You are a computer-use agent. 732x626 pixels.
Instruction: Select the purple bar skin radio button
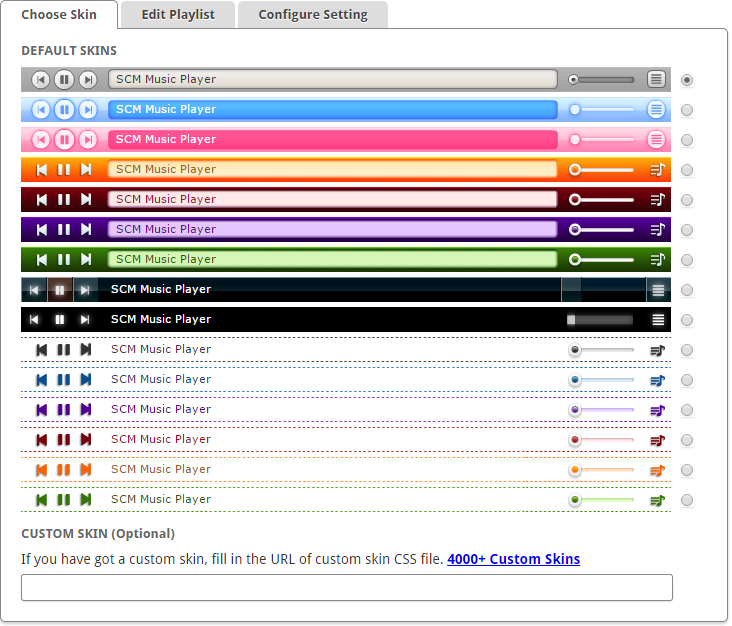[687, 230]
